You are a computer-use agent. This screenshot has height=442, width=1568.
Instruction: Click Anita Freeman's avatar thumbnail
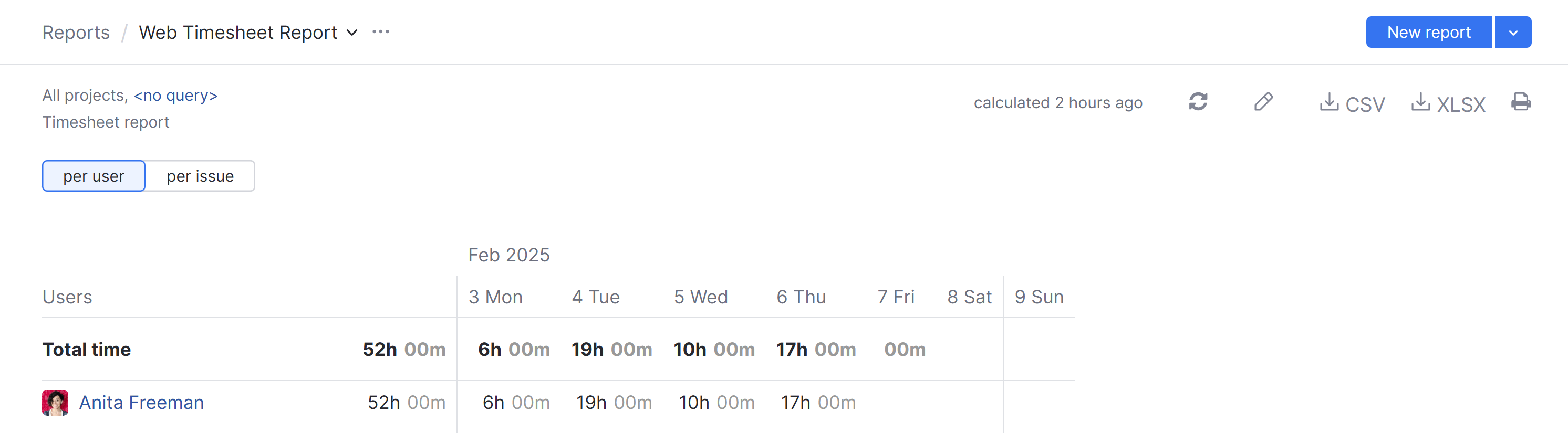click(x=55, y=402)
